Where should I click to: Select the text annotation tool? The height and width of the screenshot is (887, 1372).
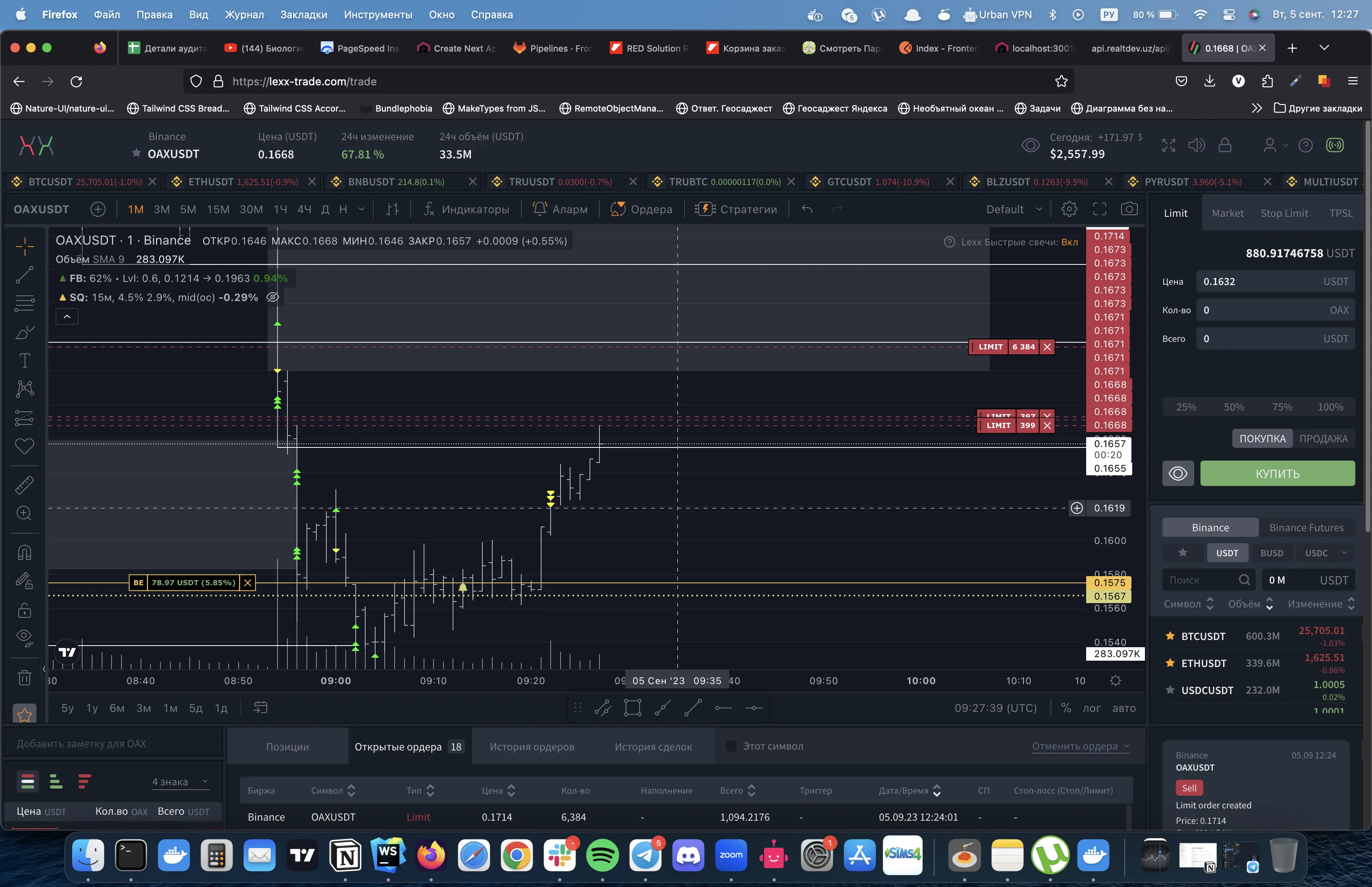24,361
